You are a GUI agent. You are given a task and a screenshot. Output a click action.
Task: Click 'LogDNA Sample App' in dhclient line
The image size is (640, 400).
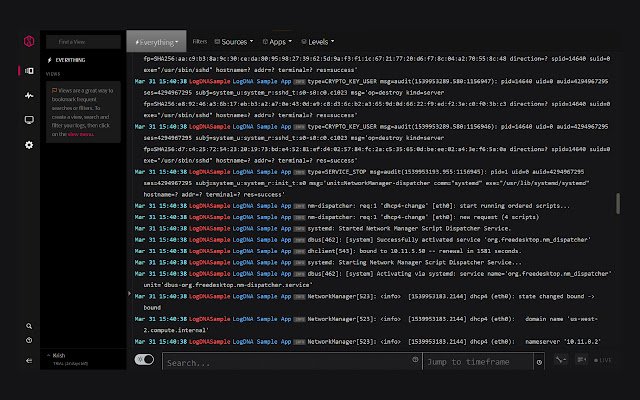[262, 251]
